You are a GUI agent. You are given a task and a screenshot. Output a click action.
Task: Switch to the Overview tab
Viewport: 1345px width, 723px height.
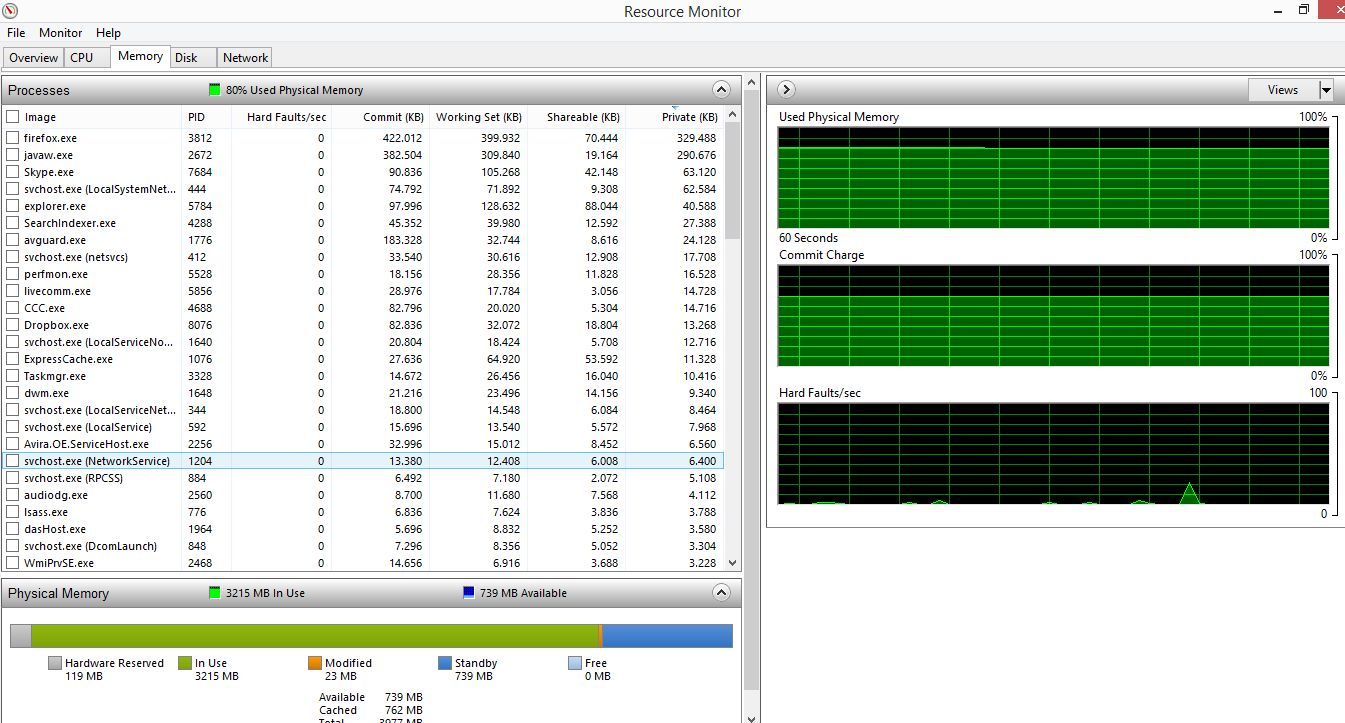pos(34,58)
